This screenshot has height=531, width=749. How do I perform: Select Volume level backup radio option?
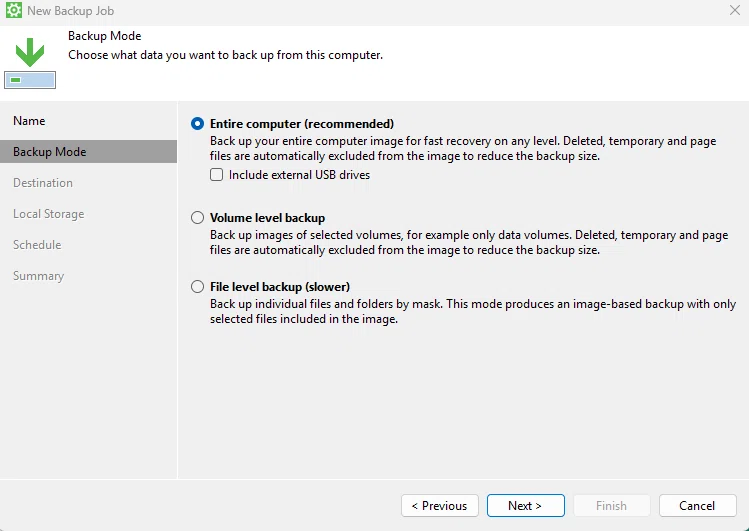[197, 218]
